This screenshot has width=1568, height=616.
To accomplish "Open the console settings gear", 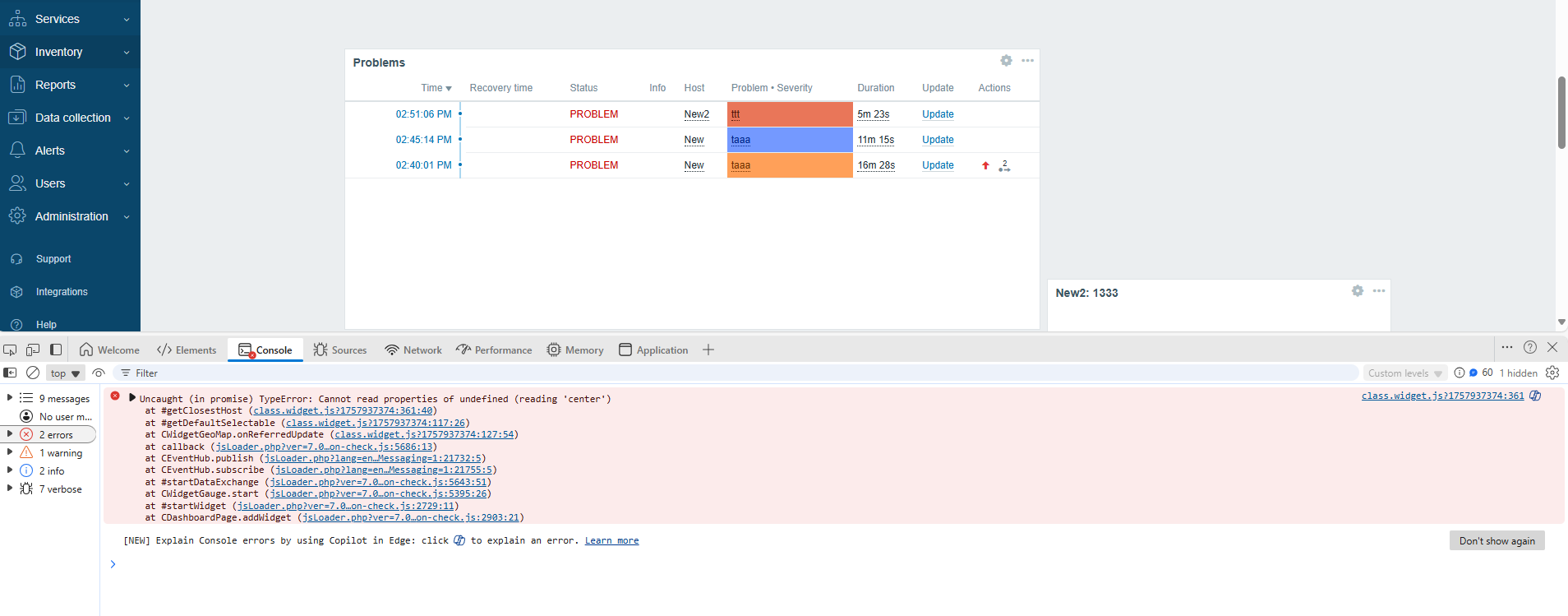I will tap(1552, 373).
